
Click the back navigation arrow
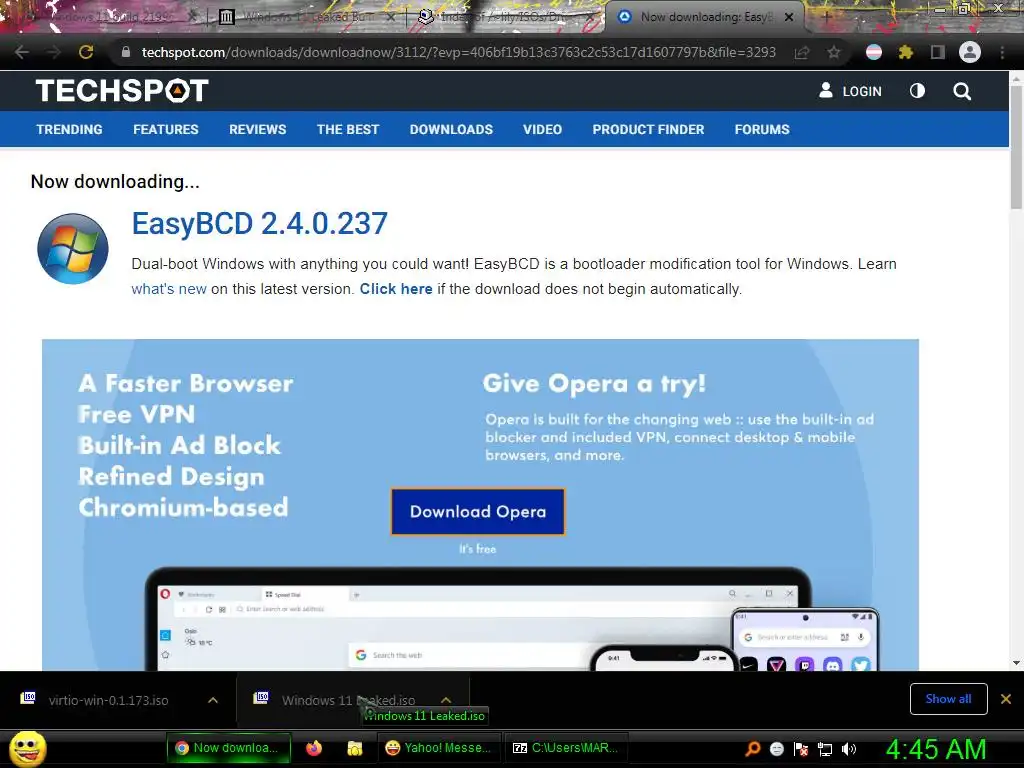[x=22, y=52]
